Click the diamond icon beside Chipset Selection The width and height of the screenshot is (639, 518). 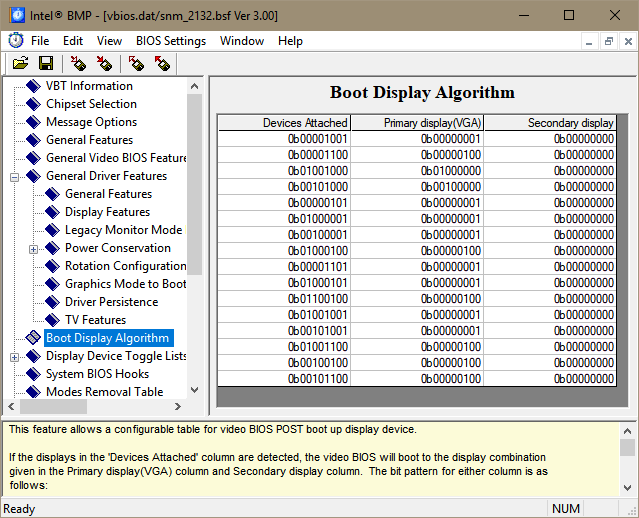tap(33, 104)
